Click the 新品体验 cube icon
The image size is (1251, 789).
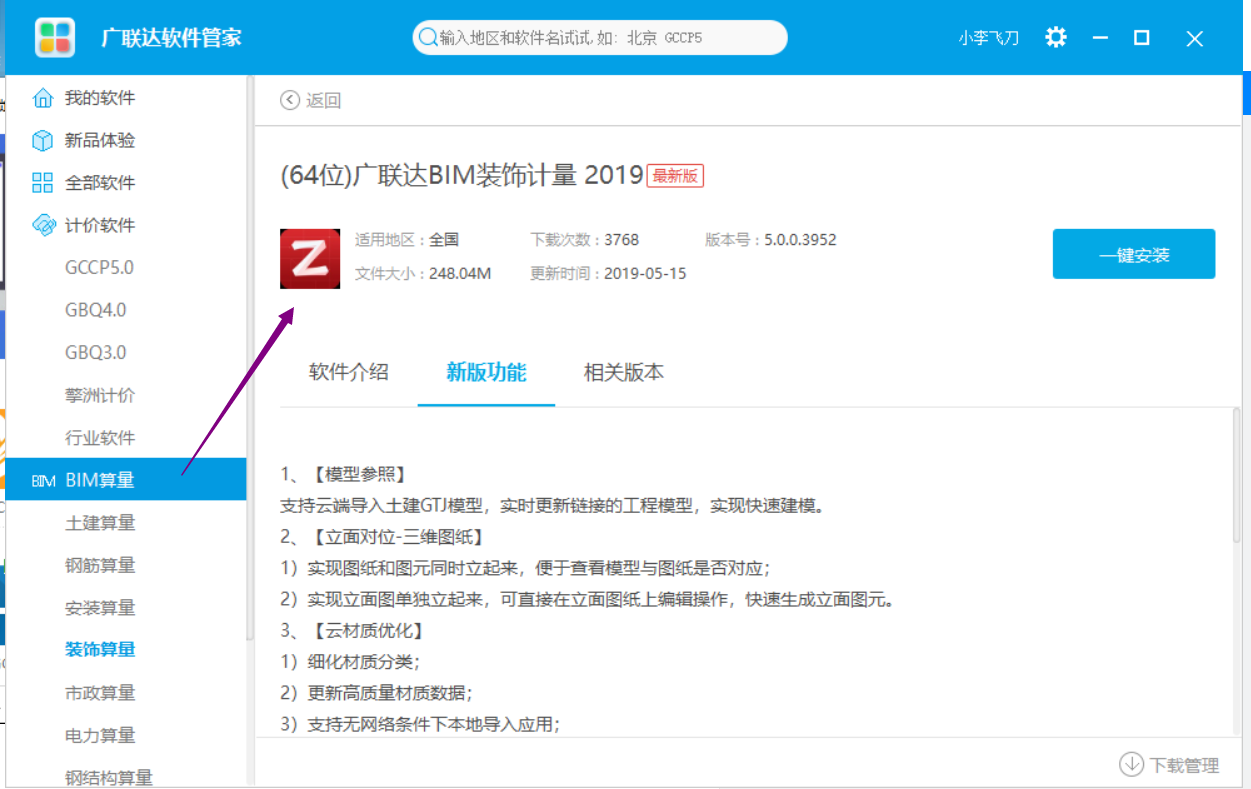42,140
